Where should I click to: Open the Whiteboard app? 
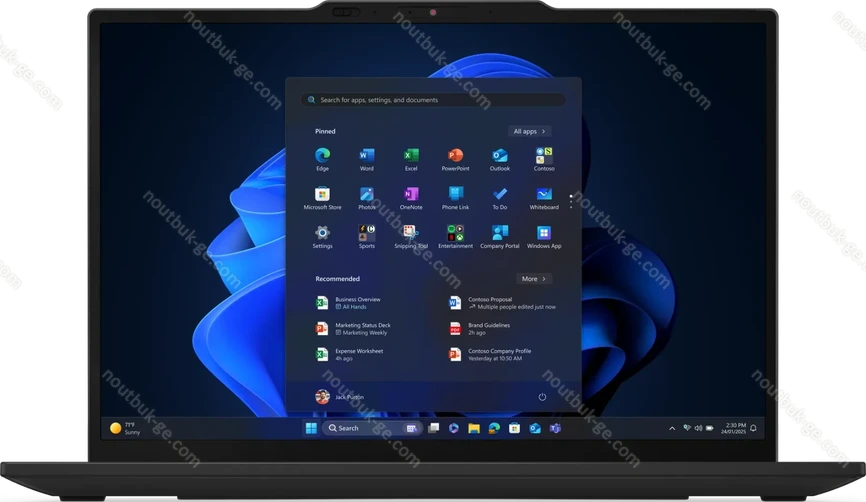[544, 194]
